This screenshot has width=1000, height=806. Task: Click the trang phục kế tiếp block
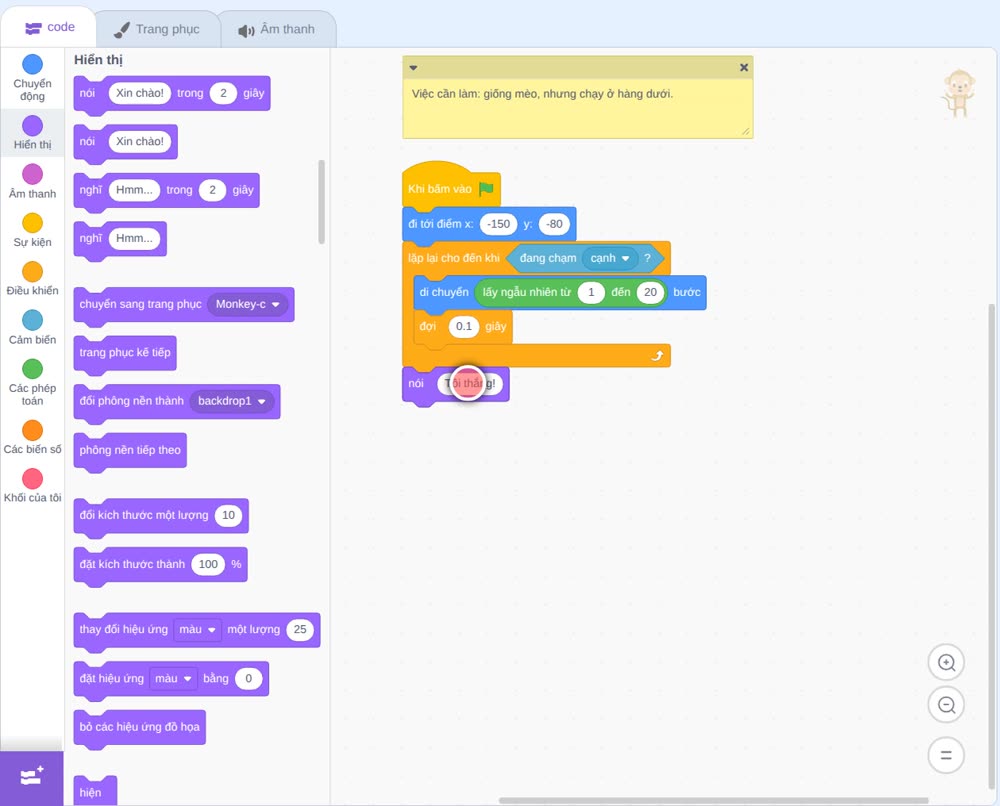pyautogui.click(x=125, y=353)
